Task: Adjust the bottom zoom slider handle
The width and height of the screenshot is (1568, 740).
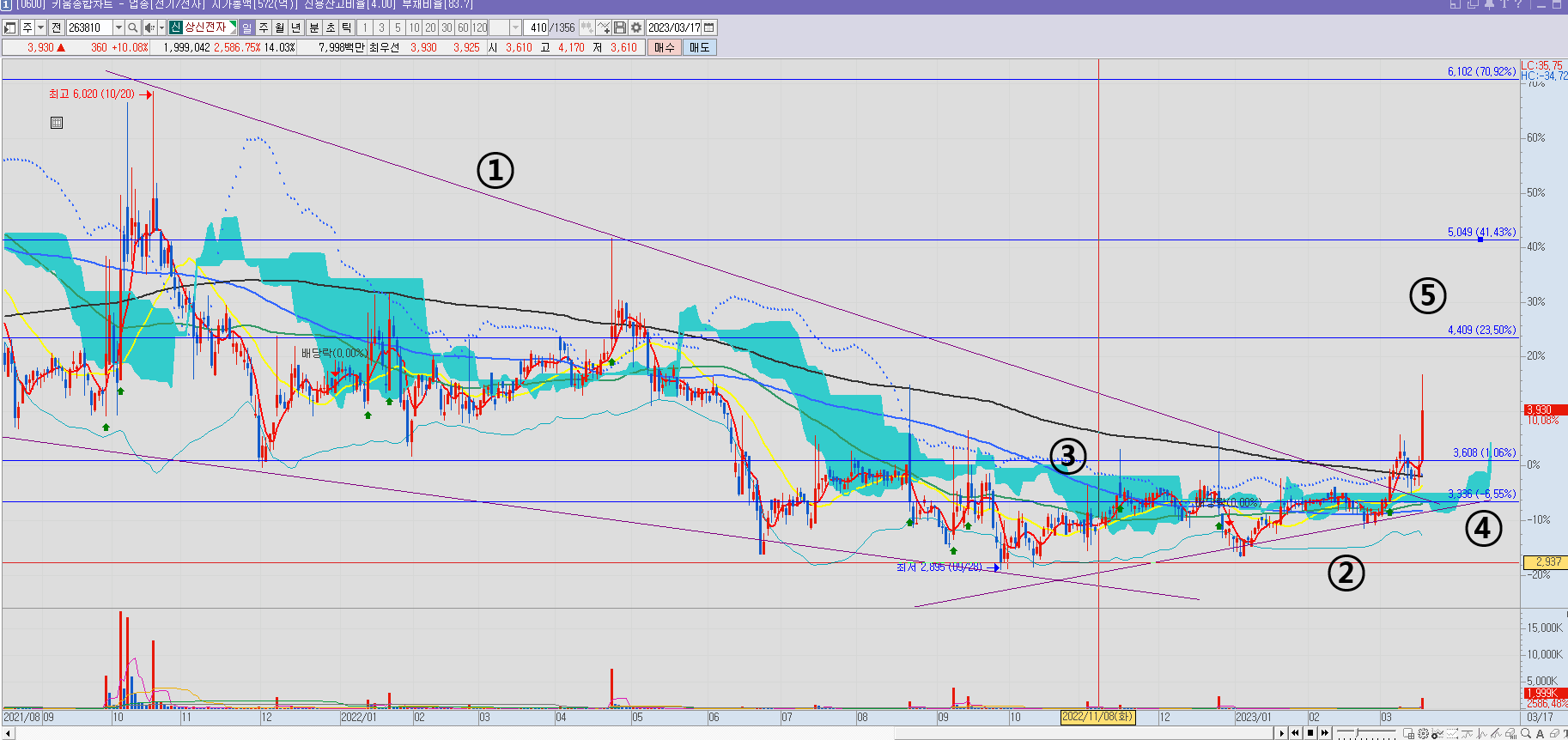Action: point(1358,733)
